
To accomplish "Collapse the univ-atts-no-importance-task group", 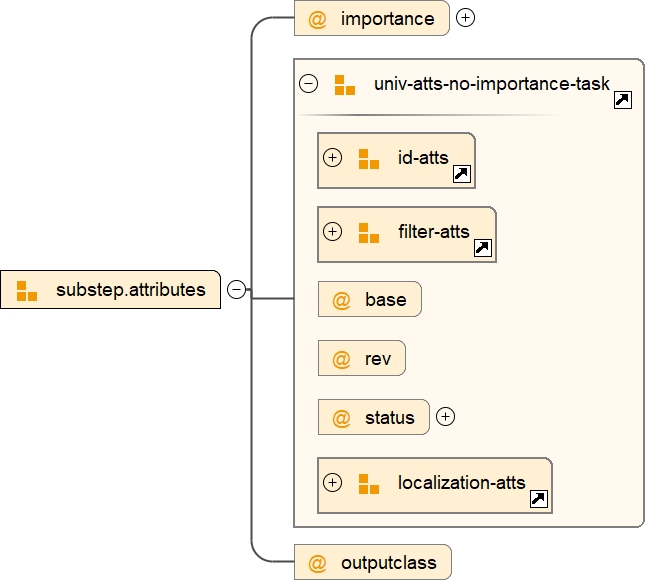I will pos(309,83).
